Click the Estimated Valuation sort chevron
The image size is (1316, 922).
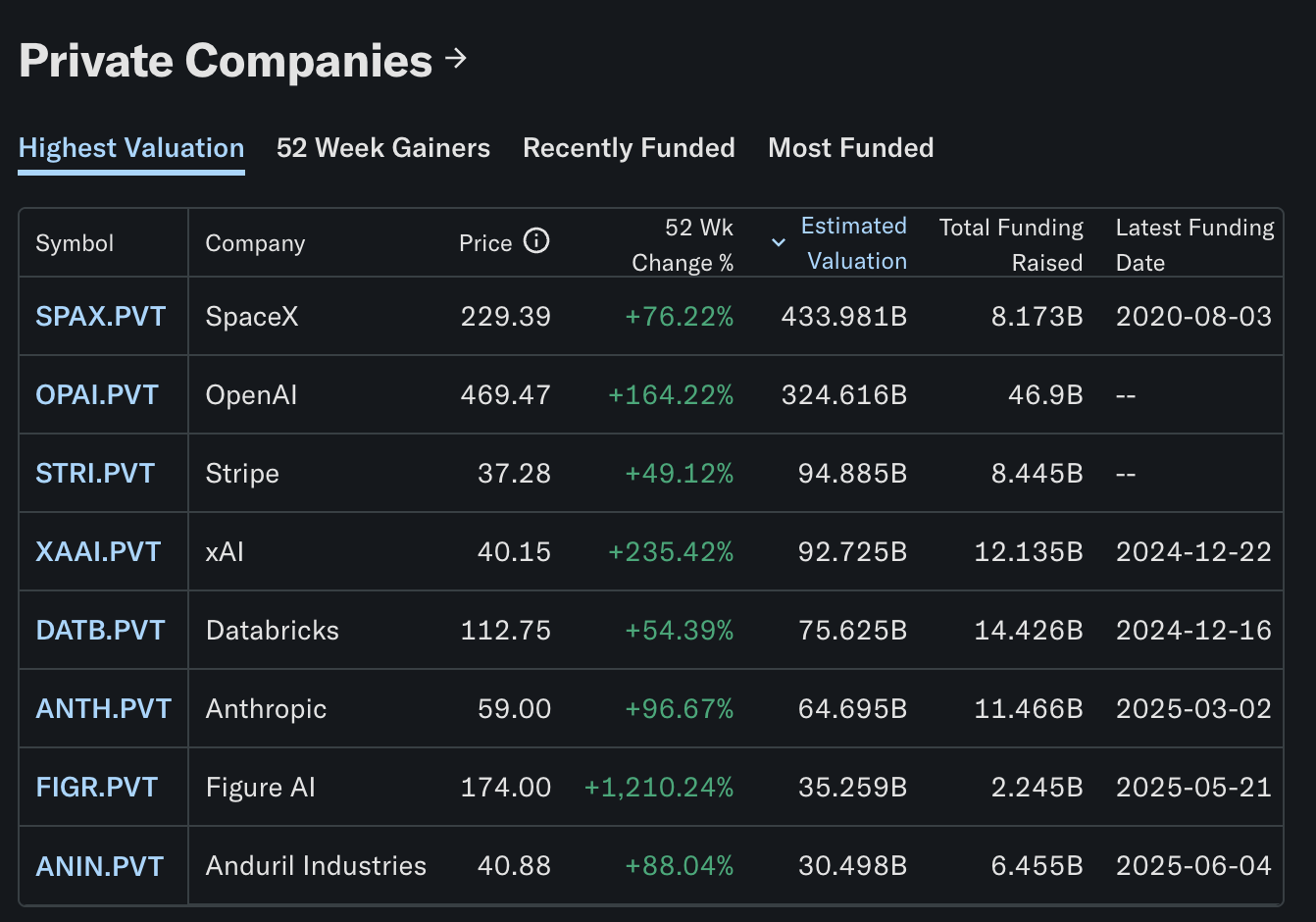pyautogui.click(x=779, y=242)
